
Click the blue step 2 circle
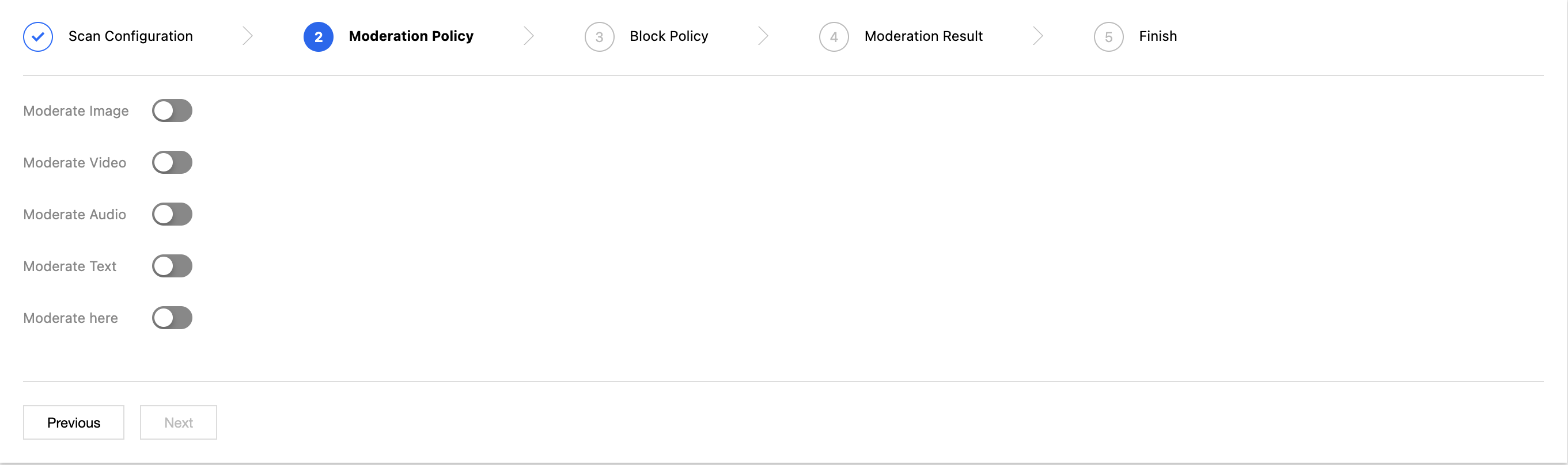click(x=319, y=36)
